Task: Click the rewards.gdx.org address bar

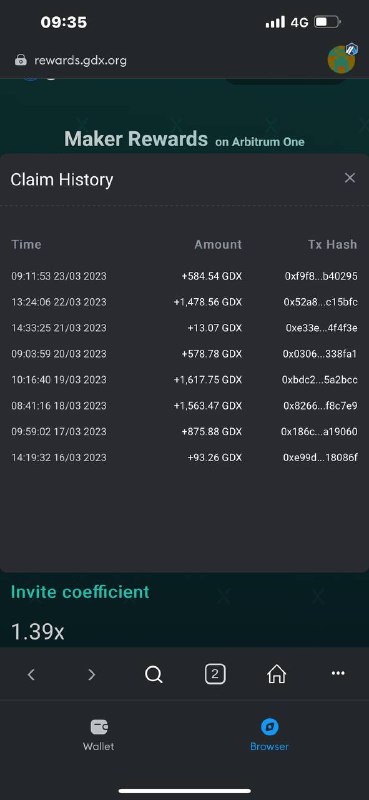Action: pyautogui.click(x=81, y=60)
